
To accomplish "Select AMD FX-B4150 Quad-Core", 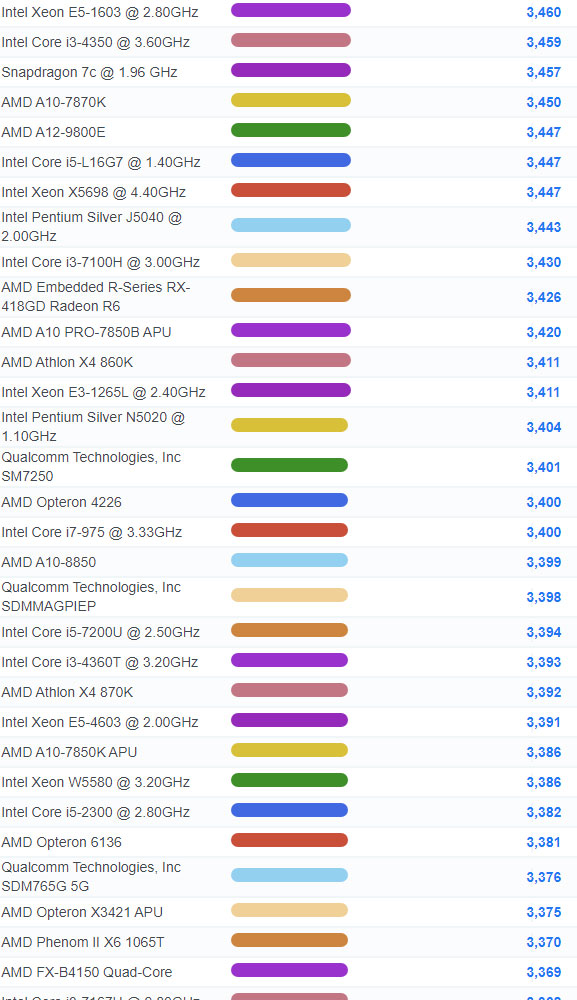I will pyautogui.click(x=87, y=973).
